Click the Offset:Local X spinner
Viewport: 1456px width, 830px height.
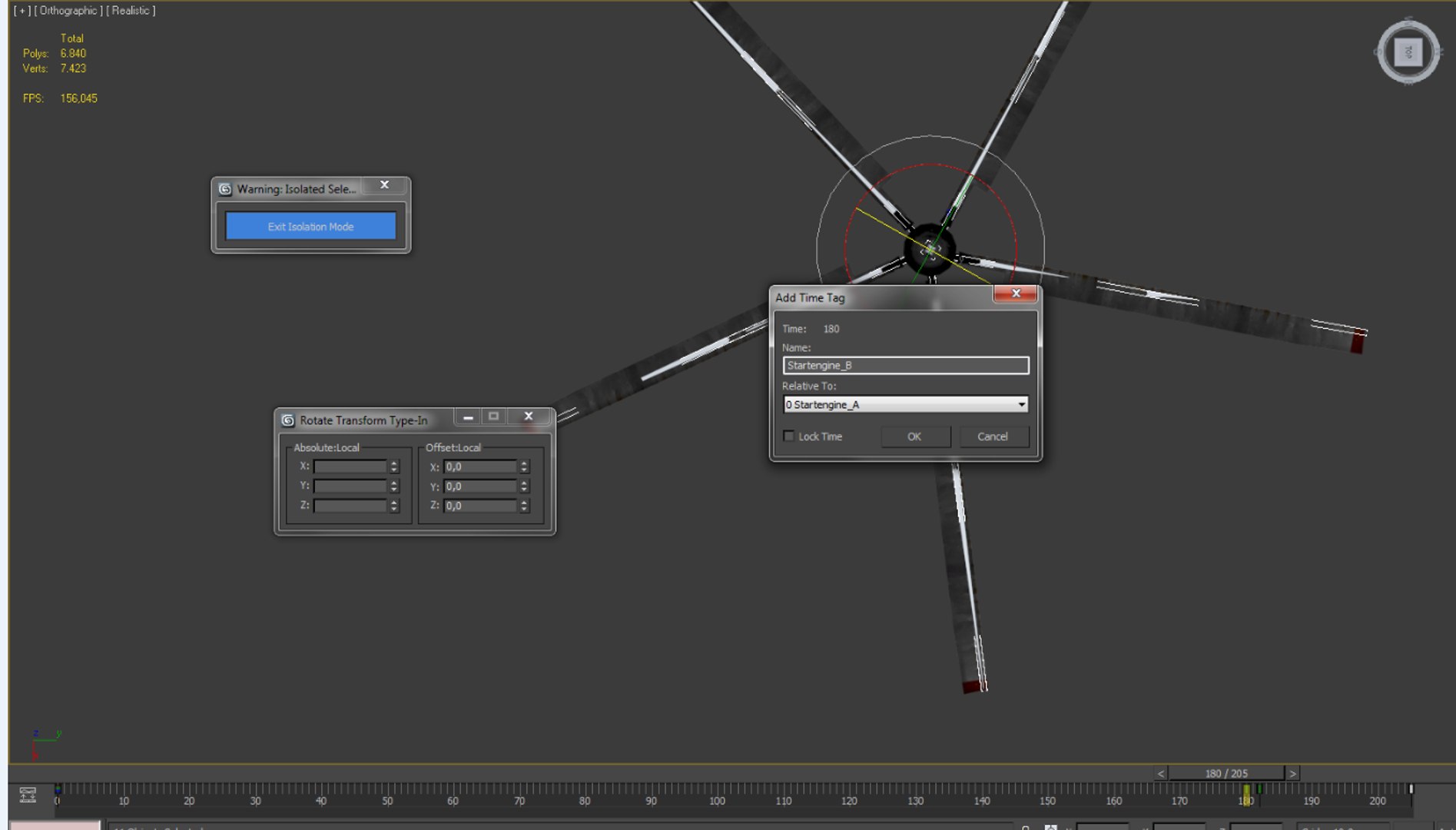(x=524, y=466)
